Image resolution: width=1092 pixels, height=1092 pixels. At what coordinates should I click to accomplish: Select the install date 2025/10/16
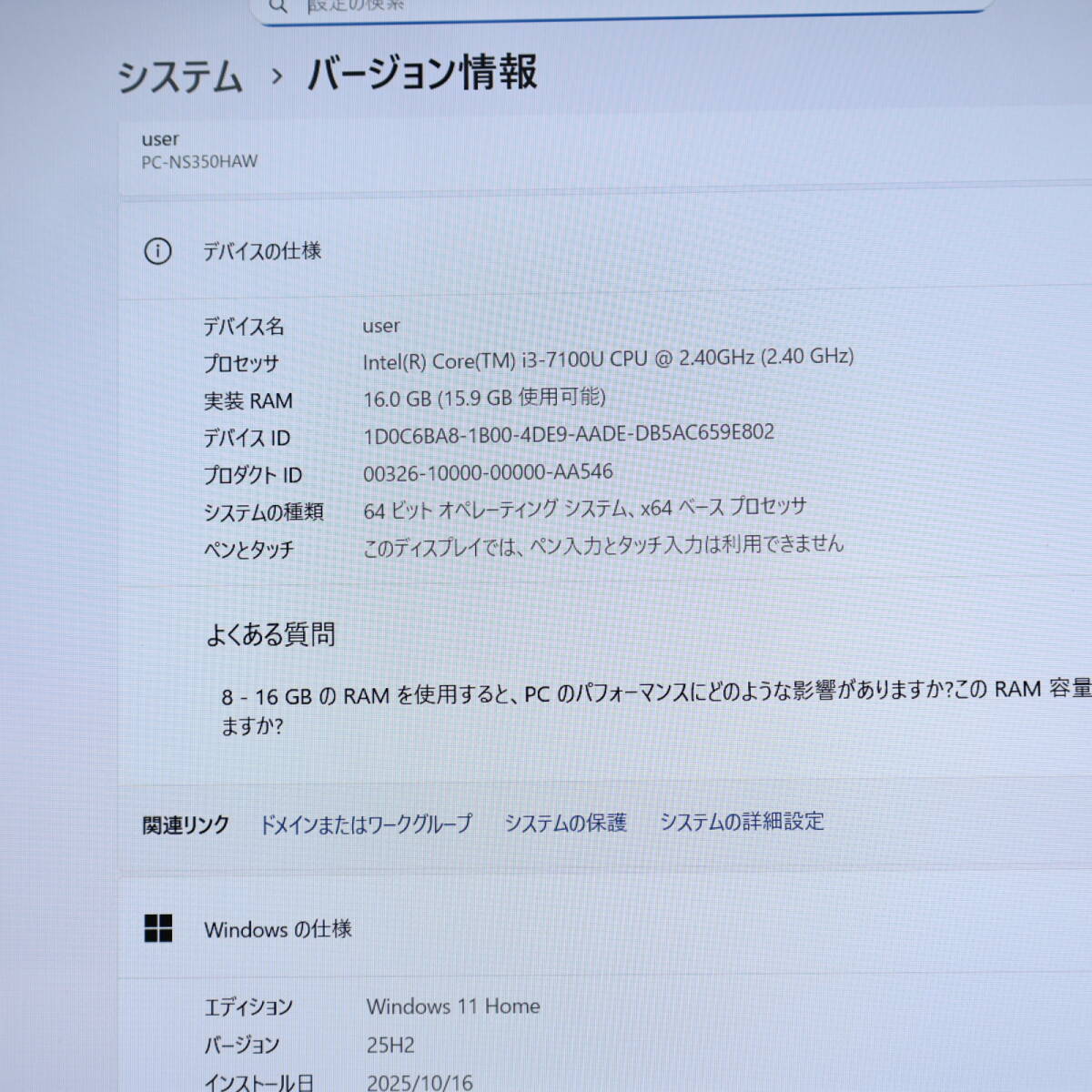point(420,1082)
